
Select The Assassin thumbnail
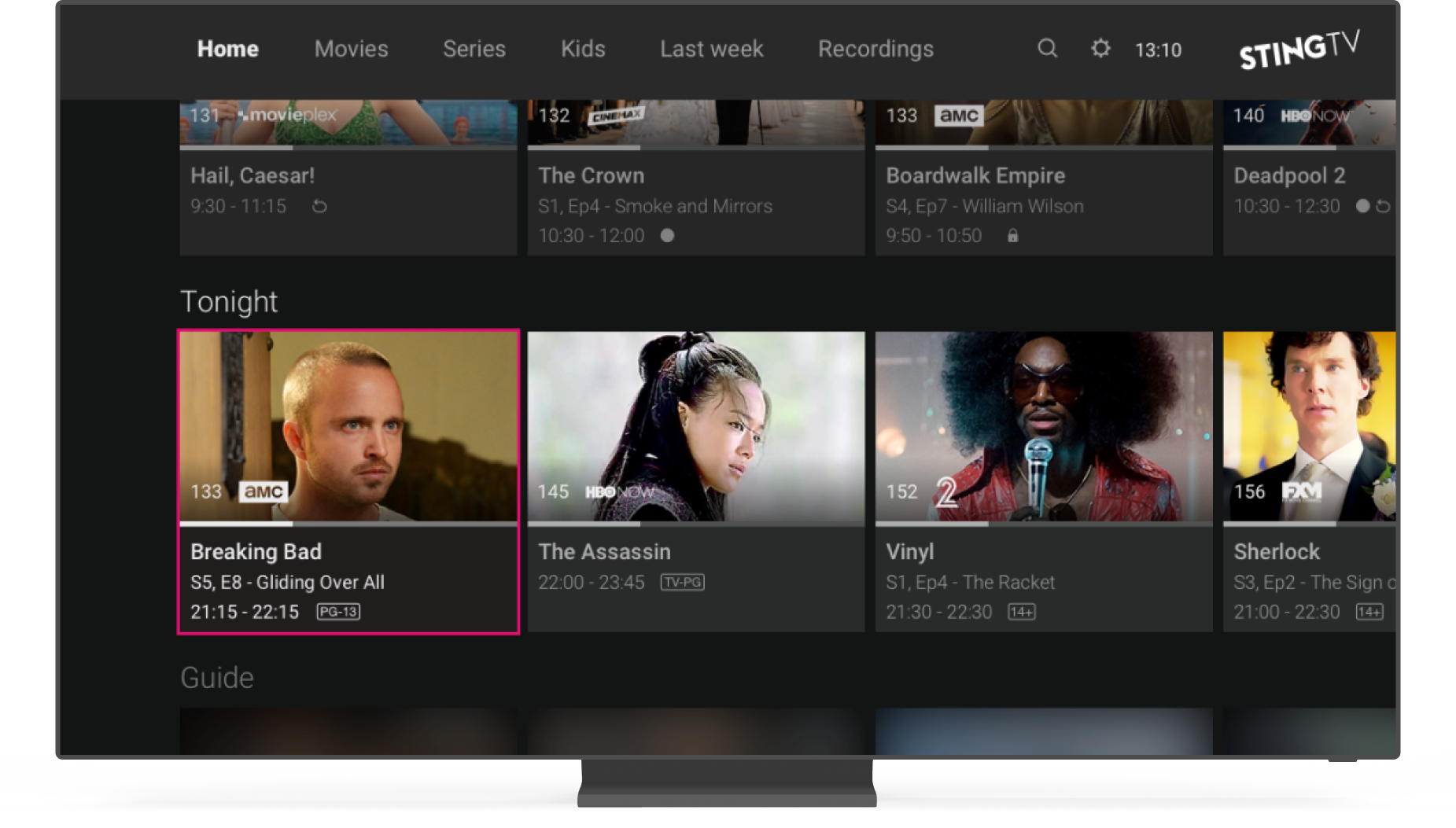coord(695,425)
